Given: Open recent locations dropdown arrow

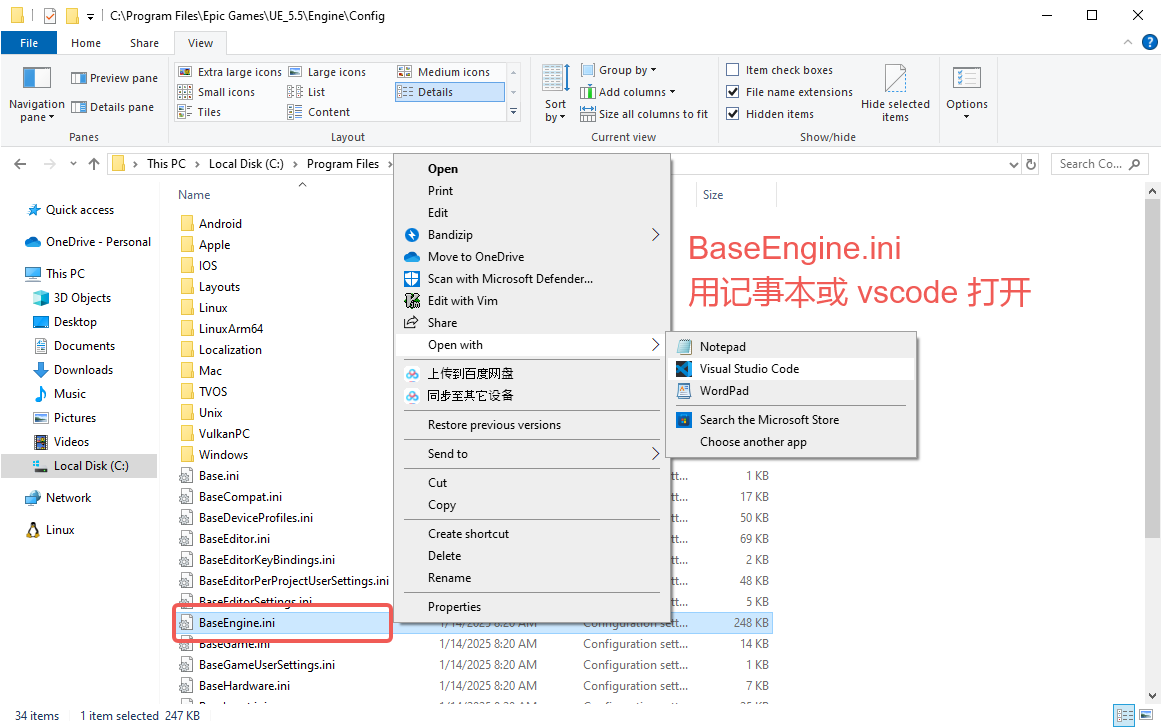Looking at the screenshot, I should pos(73,164).
